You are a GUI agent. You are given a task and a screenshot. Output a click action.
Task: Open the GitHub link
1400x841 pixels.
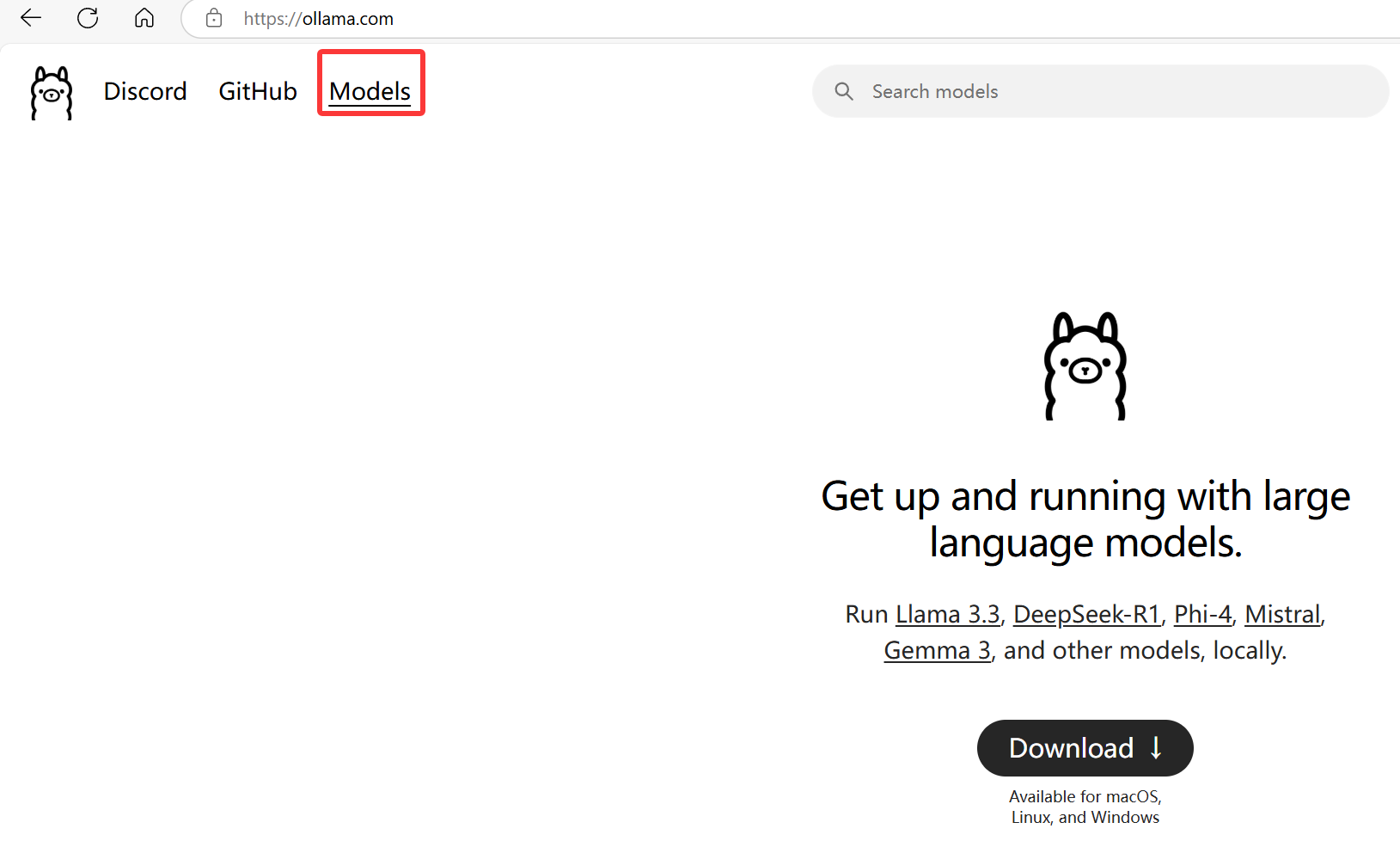point(258,91)
